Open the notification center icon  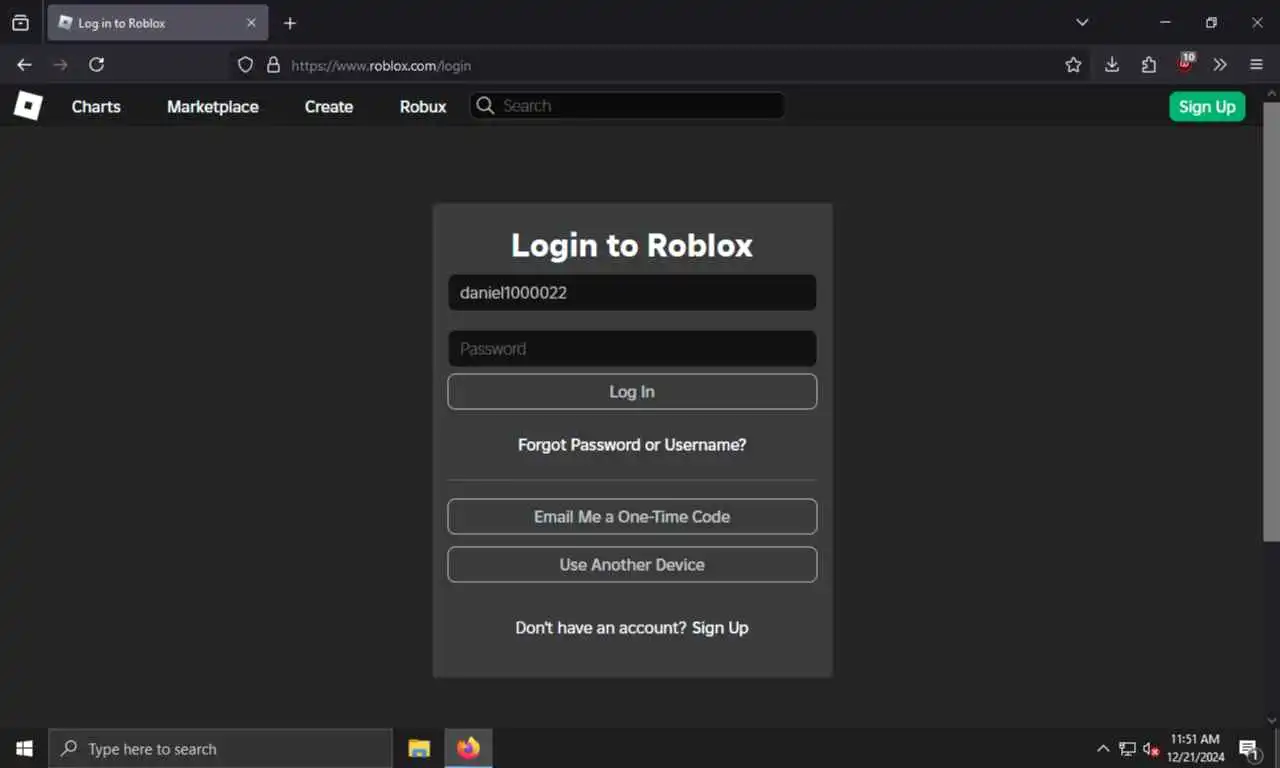click(x=1249, y=748)
